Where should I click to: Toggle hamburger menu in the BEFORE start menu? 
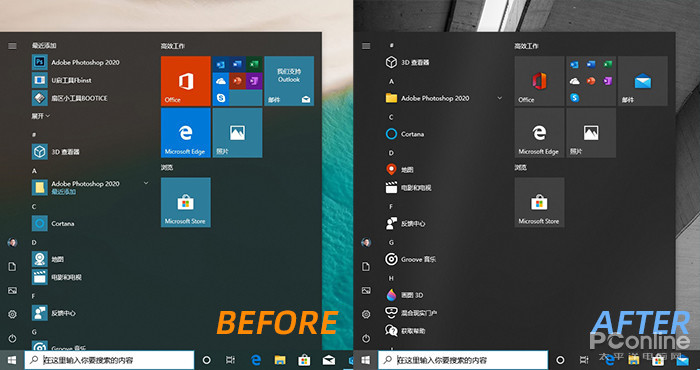tap(12, 46)
